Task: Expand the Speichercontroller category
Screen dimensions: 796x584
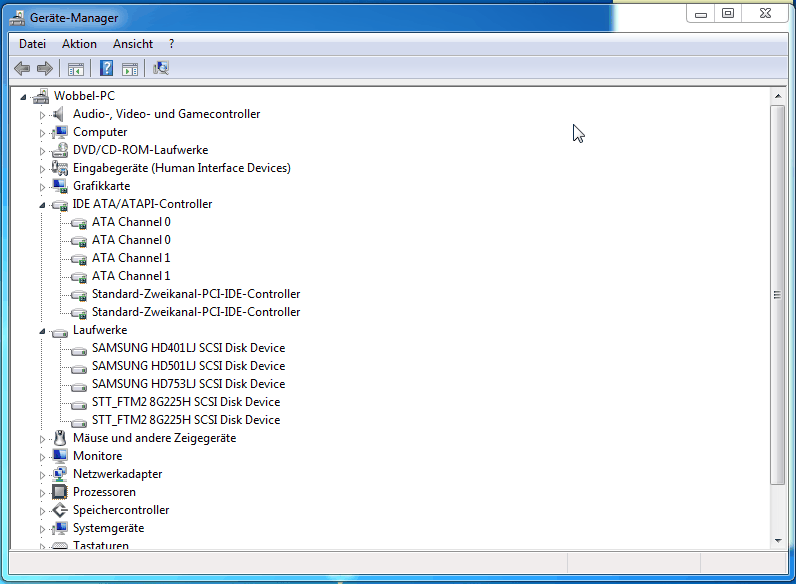Action: pos(42,511)
